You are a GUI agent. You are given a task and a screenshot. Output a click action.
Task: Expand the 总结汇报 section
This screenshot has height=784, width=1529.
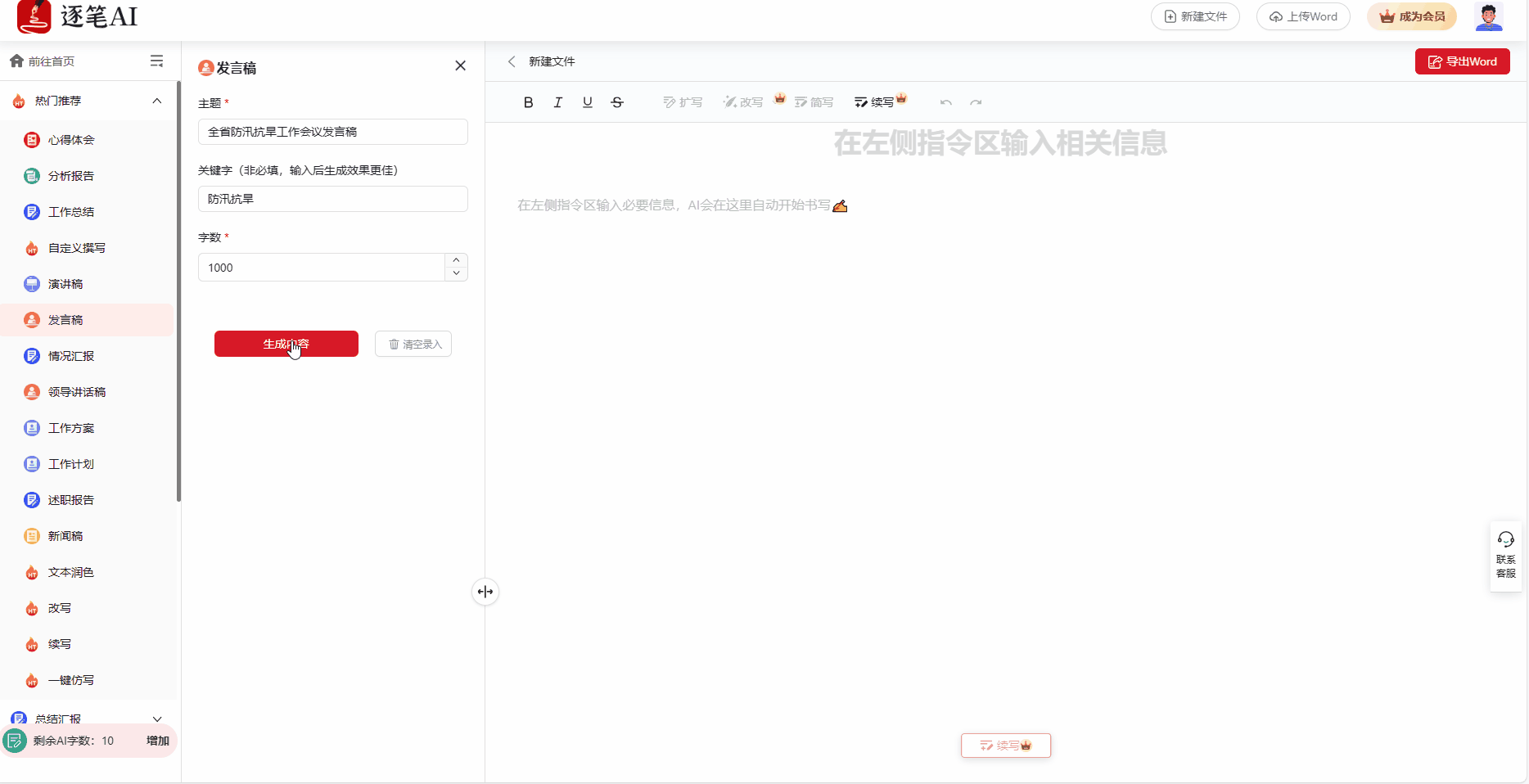coord(157,719)
